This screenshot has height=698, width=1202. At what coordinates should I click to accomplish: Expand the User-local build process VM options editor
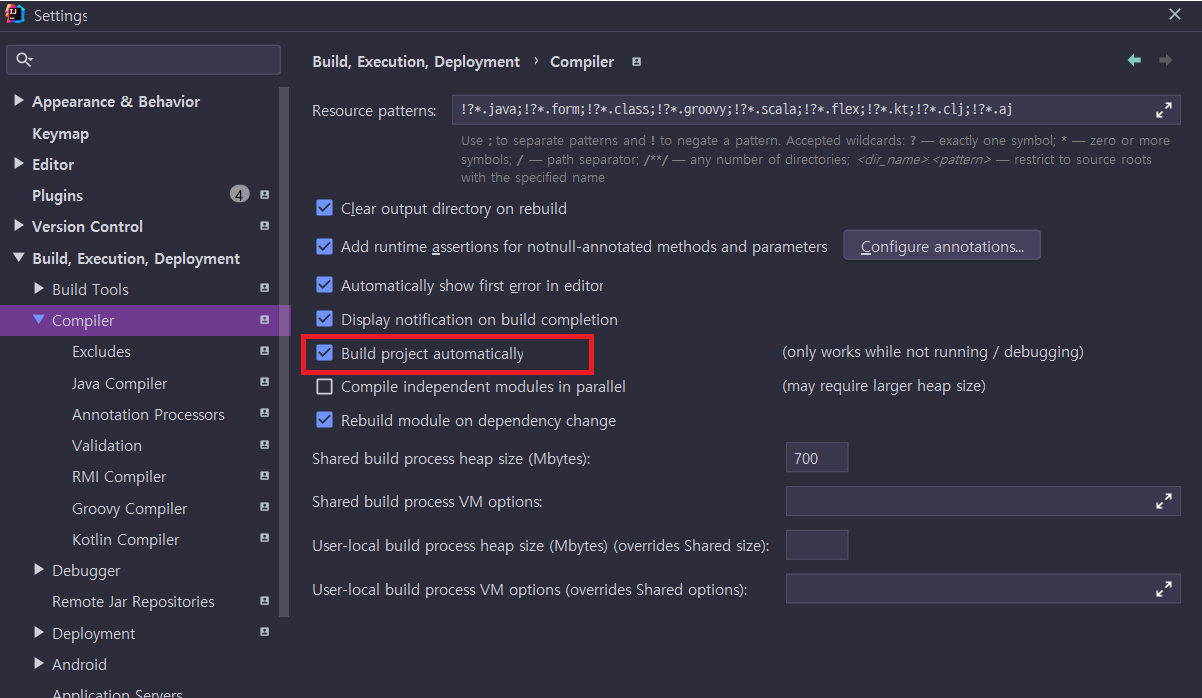(1164, 588)
